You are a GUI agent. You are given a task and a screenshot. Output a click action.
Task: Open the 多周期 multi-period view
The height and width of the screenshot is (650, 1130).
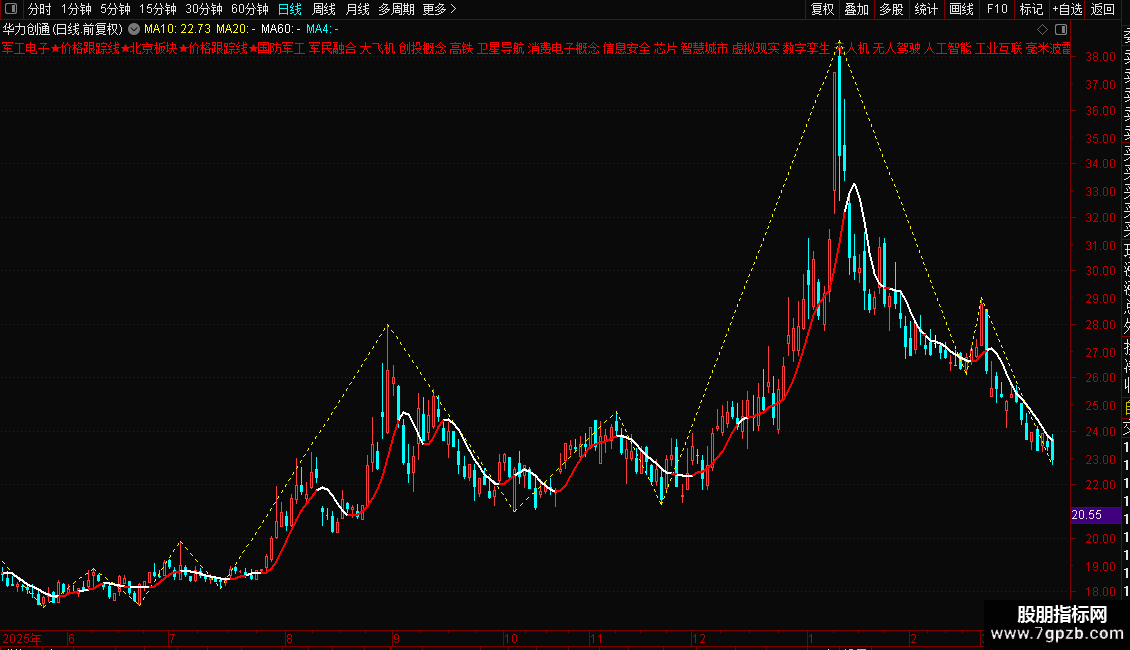click(x=396, y=9)
